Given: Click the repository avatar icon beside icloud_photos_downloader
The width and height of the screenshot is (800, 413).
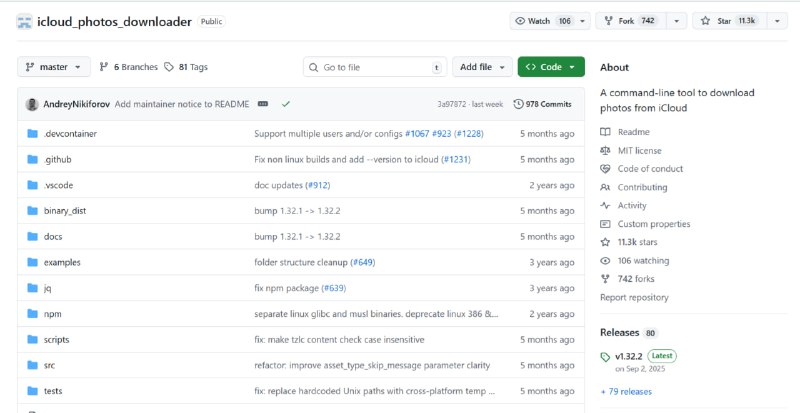Looking at the screenshot, I should click(24, 22).
